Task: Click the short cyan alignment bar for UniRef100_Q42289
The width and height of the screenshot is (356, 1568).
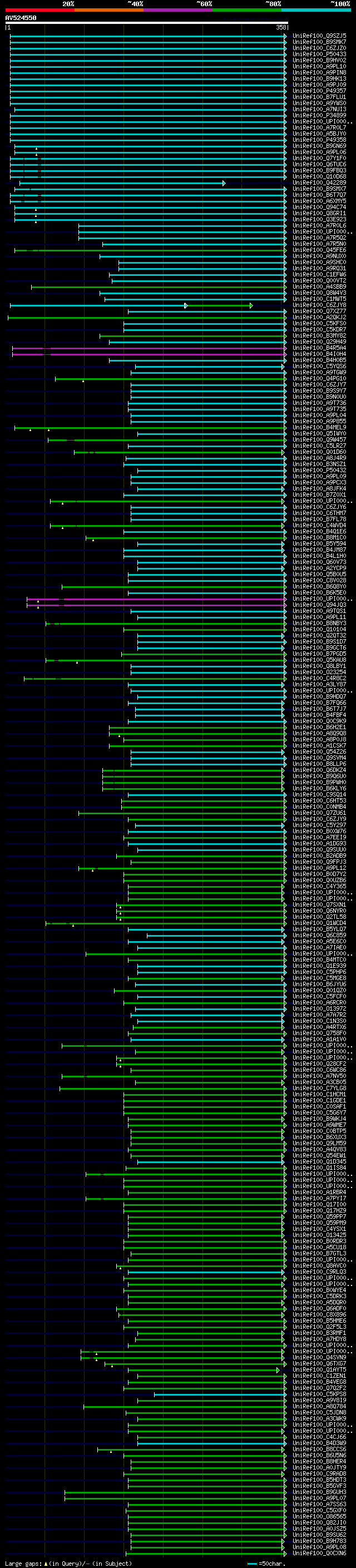Action: click(x=122, y=182)
